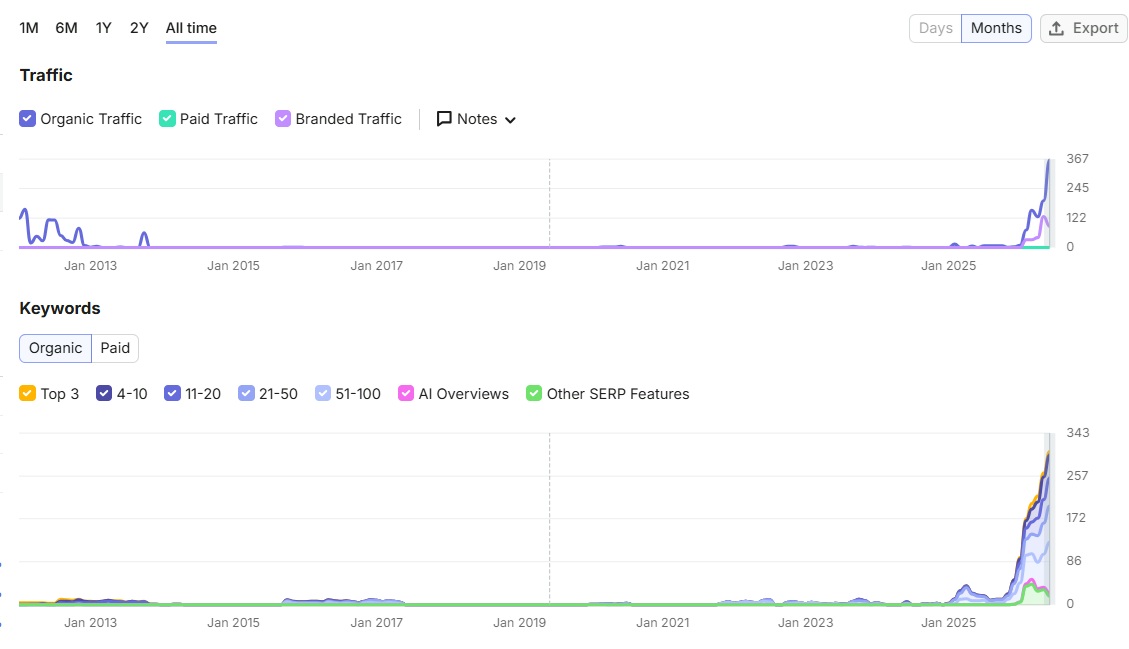Screen dimensions: 1129x649
Task: Click the 86 axis value on Keywords chart
Action: [1074, 560]
